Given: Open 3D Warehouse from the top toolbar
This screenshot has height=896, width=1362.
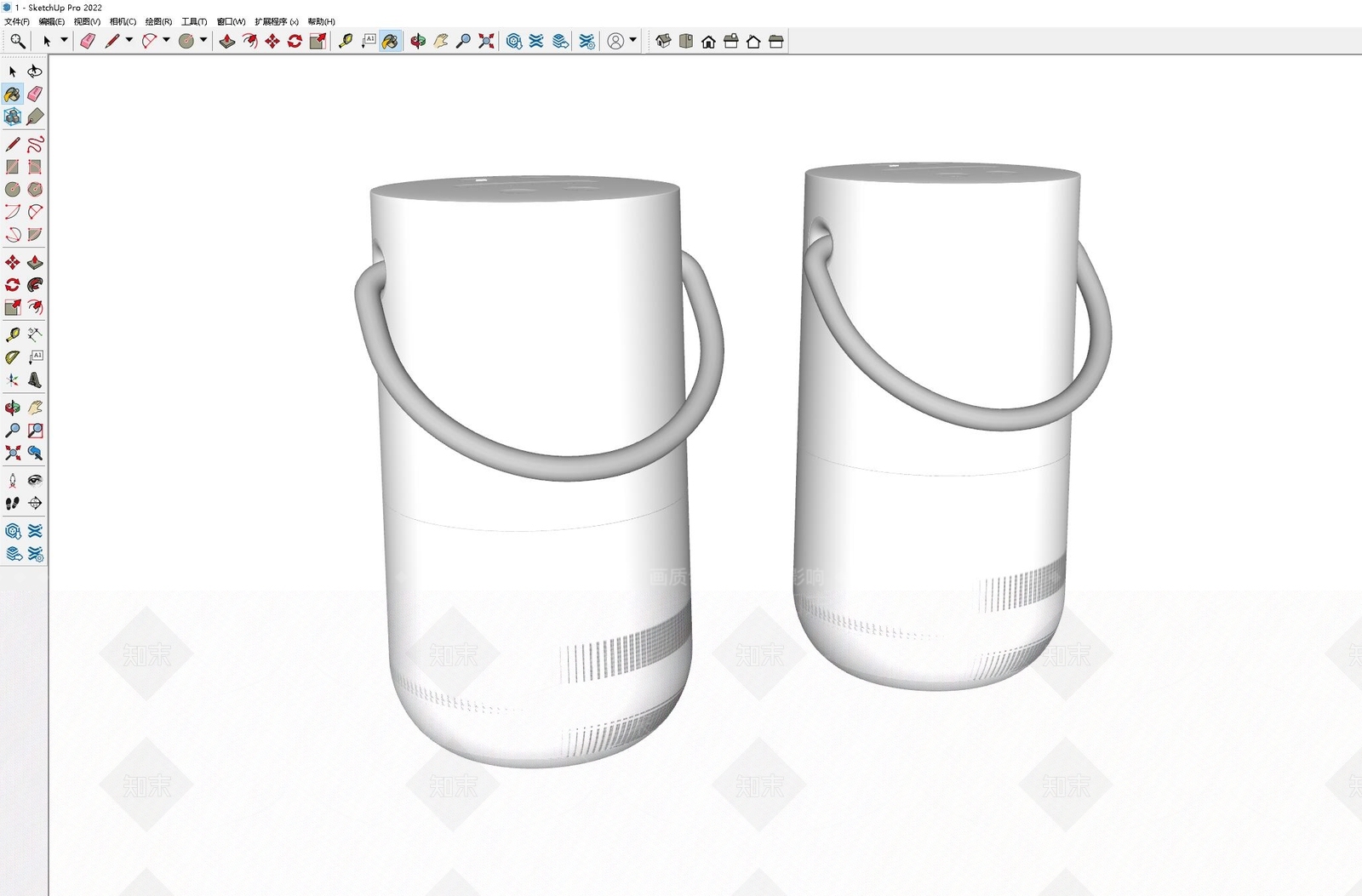Looking at the screenshot, I should point(513,41).
